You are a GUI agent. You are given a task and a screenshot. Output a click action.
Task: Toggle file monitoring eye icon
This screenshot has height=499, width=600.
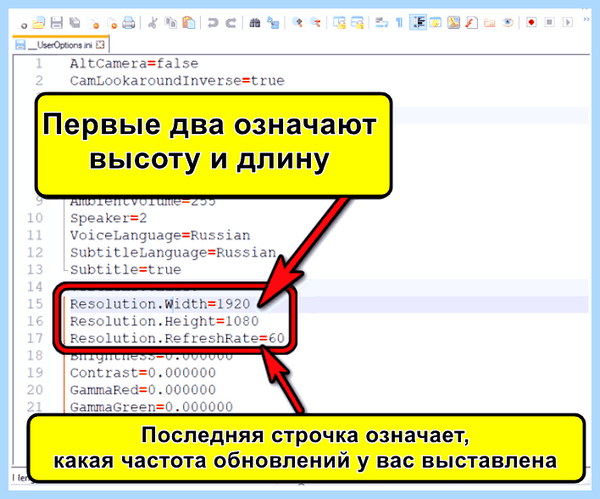(508, 23)
